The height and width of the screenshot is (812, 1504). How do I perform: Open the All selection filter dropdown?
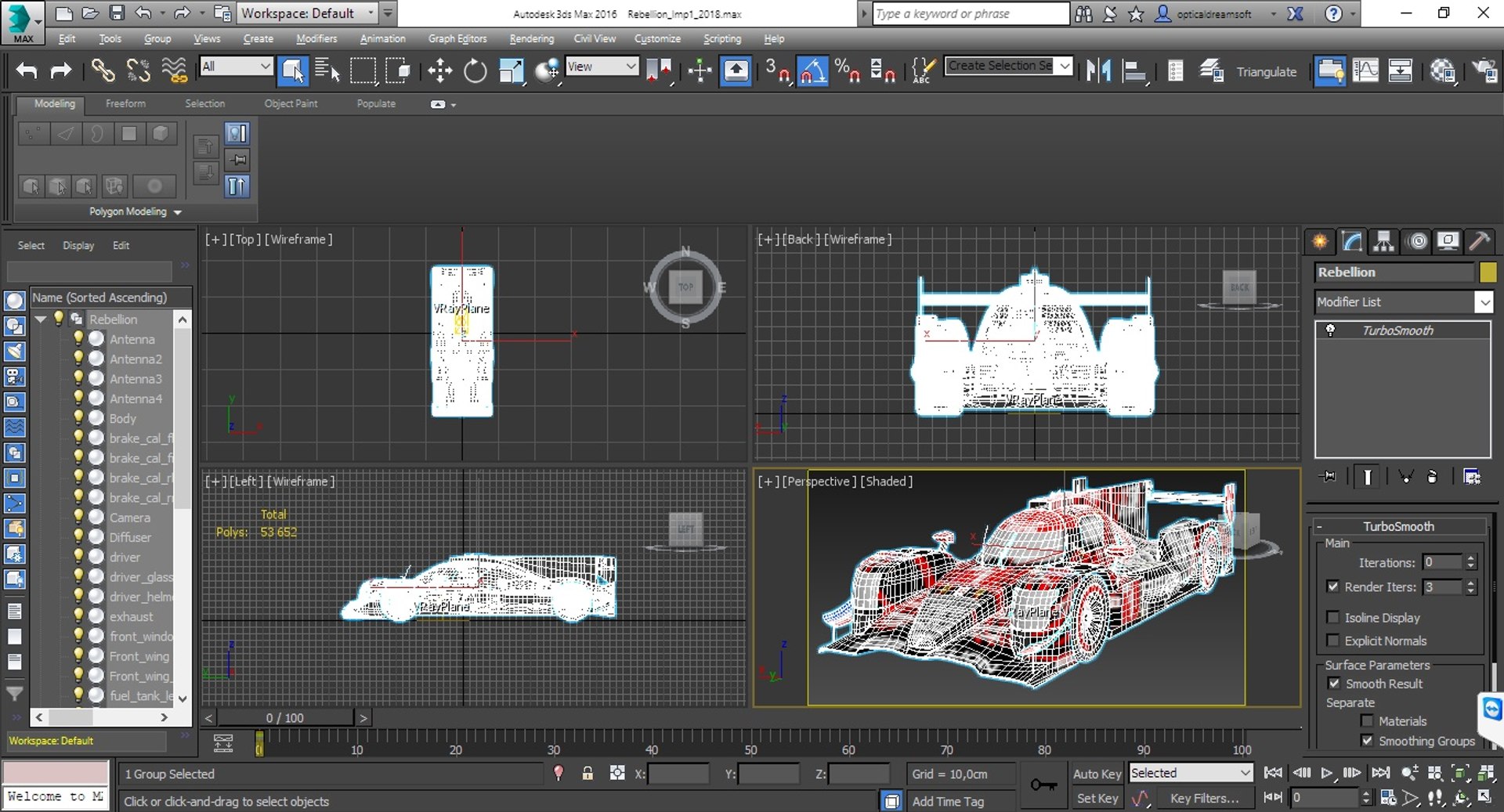pos(236,67)
